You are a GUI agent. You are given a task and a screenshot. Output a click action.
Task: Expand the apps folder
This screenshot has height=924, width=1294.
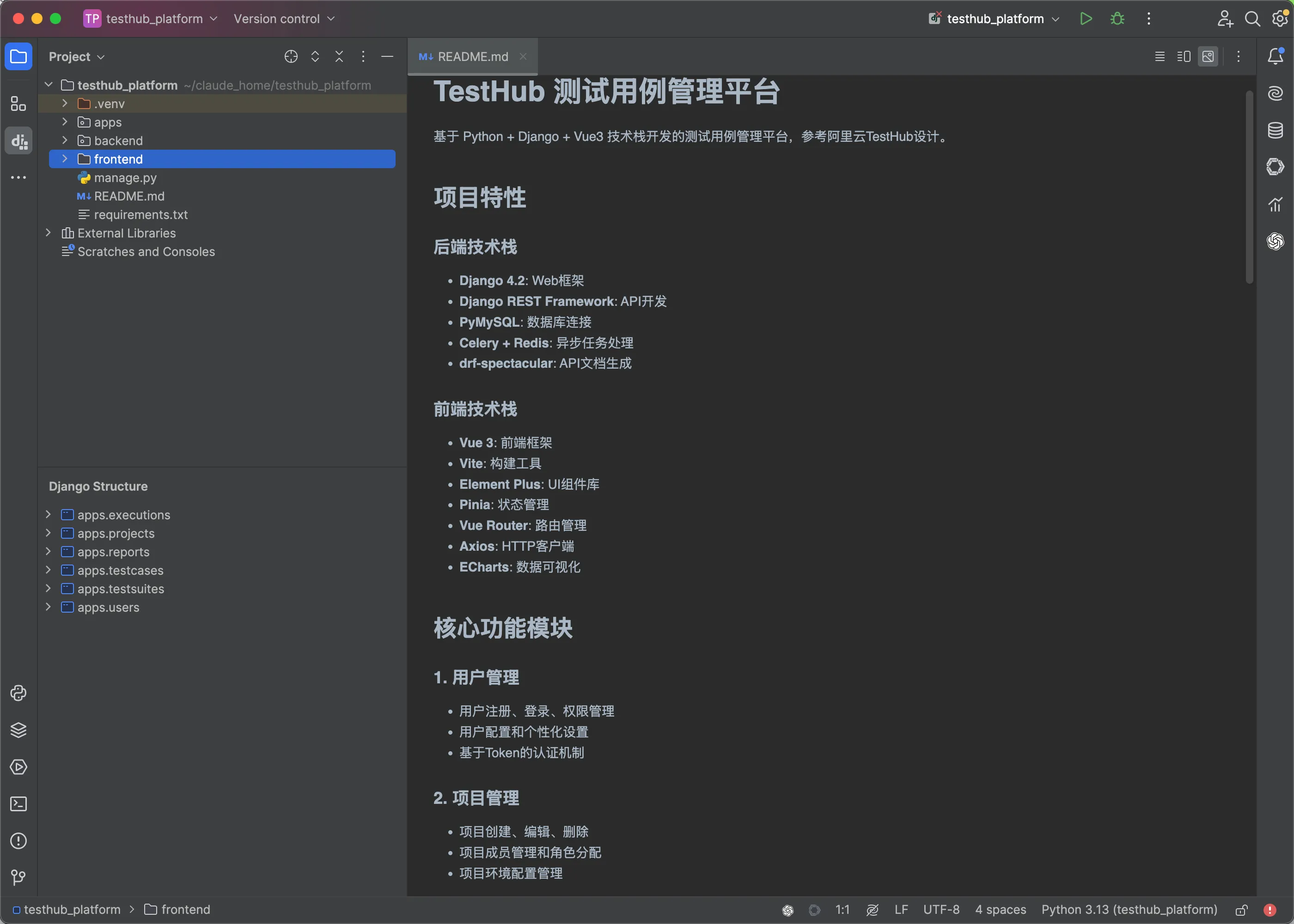(65, 122)
